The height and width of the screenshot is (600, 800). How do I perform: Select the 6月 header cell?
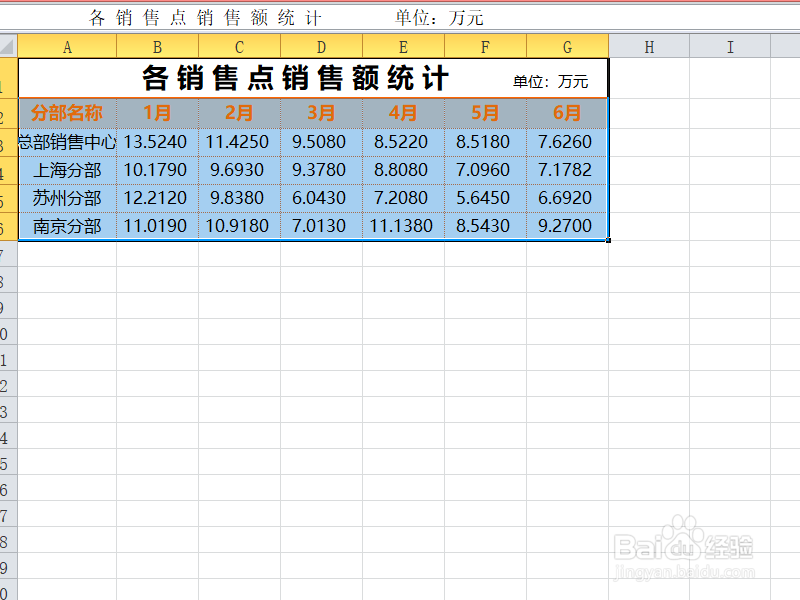567,113
